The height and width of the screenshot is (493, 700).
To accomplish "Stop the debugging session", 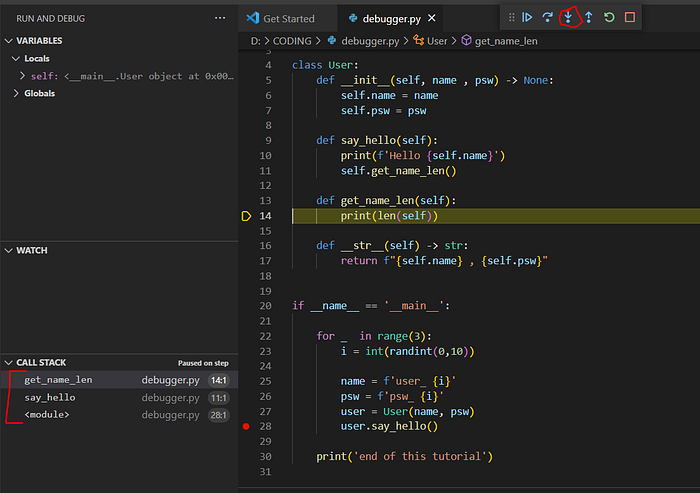I will point(630,17).
